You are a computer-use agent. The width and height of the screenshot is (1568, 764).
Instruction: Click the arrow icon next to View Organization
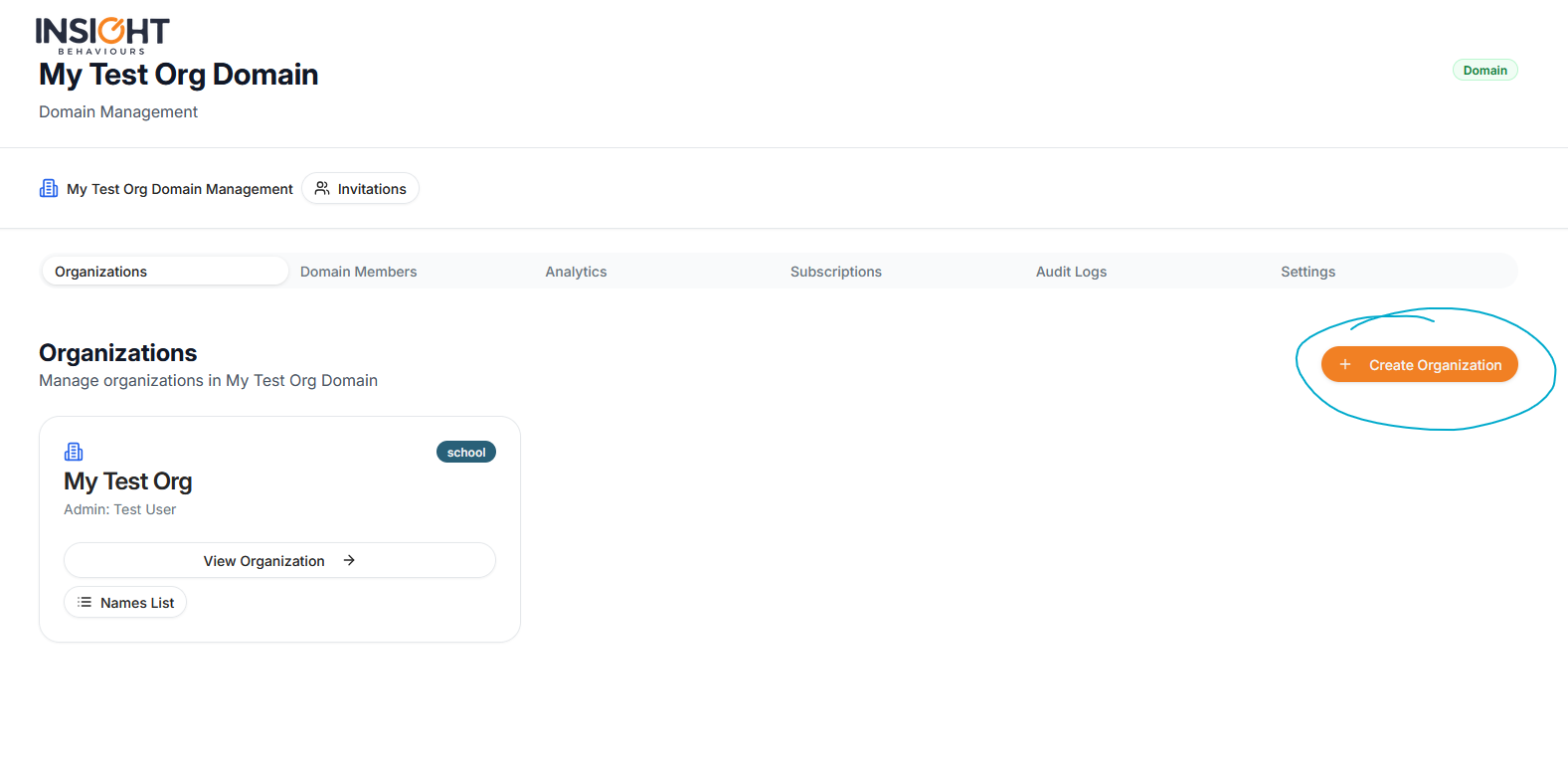pyautogui.click(x=349, y=560)
